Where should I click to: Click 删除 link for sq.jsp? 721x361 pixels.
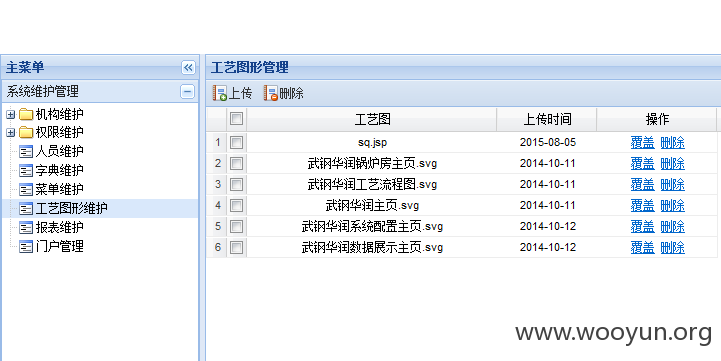point(673,143)
